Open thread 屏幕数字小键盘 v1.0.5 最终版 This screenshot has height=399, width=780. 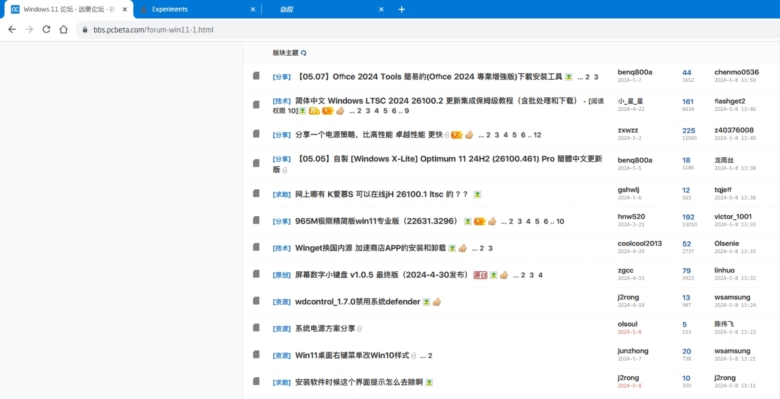click(383, 275)
